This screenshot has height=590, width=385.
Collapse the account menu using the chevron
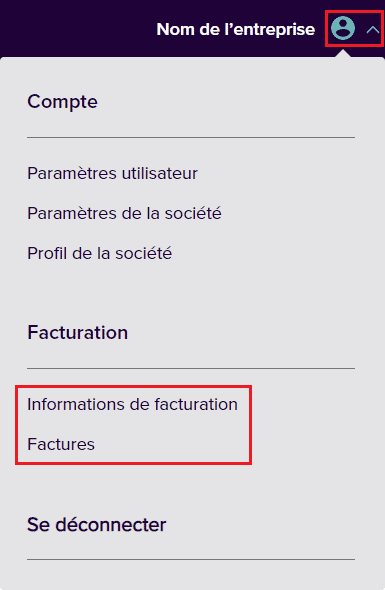tap(373, 29)
